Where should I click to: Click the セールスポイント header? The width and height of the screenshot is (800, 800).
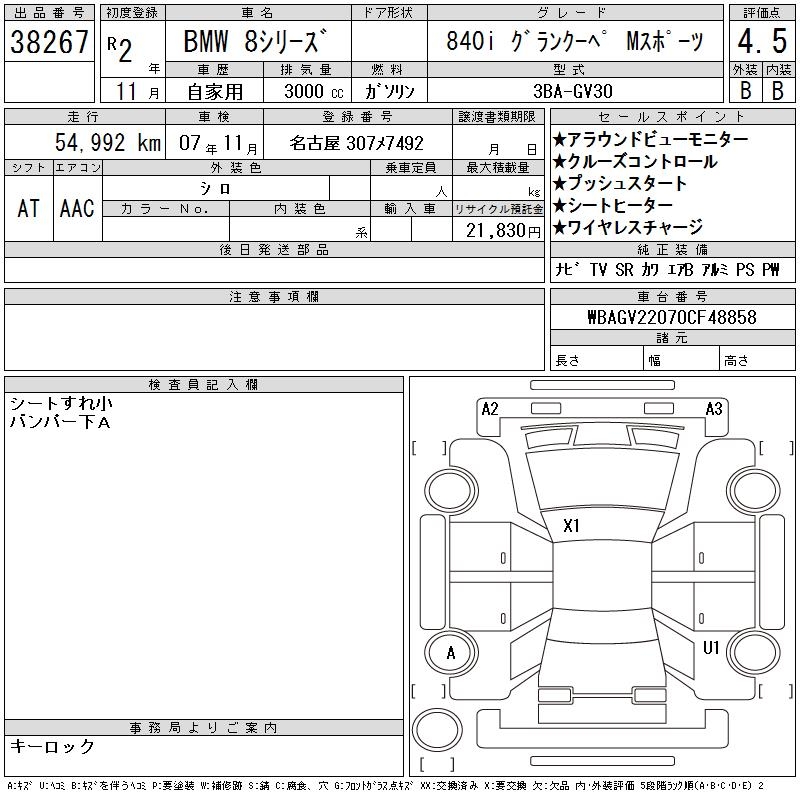click(x=672, y=117)
